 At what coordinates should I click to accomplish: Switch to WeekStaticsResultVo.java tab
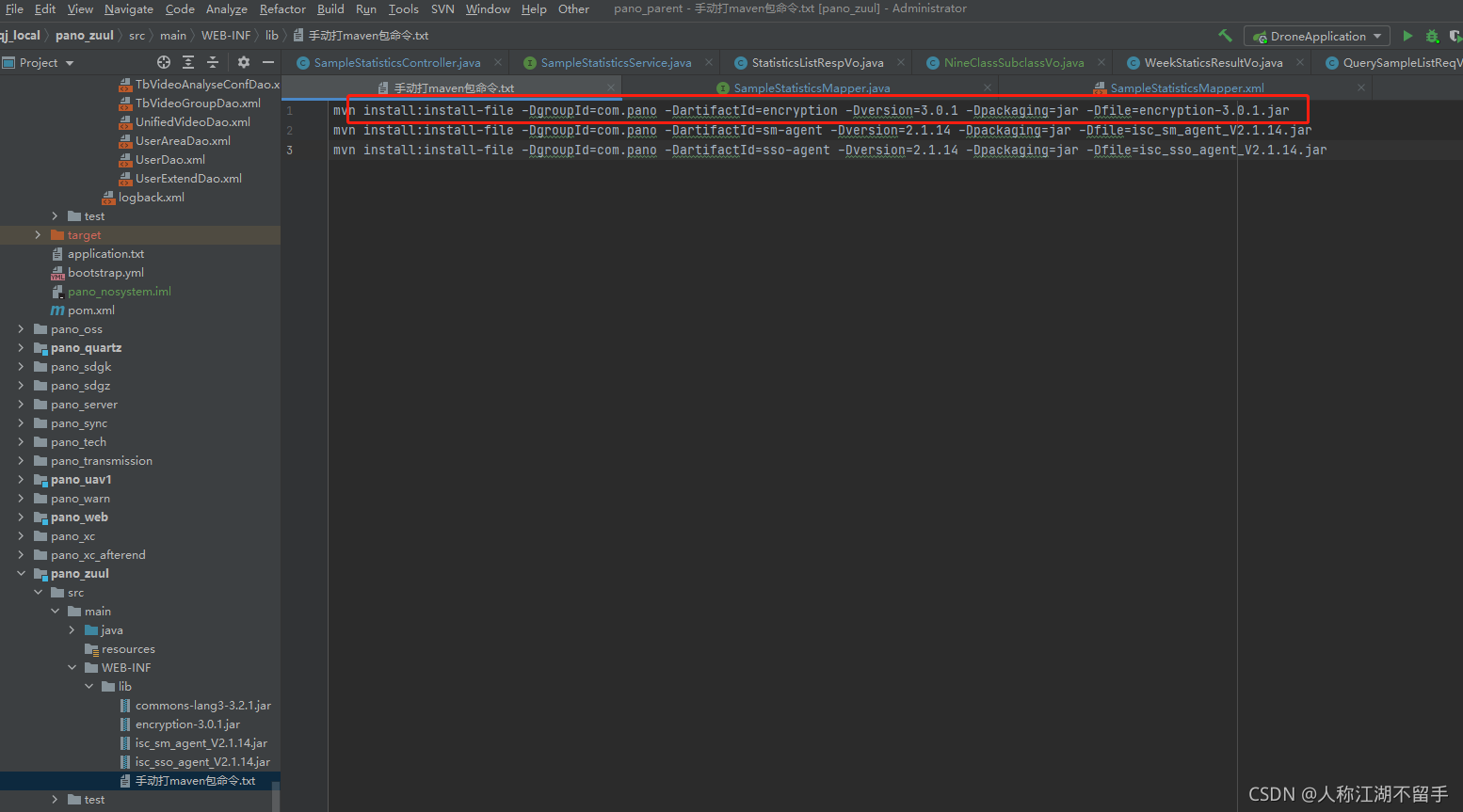tap(1213, 63)
